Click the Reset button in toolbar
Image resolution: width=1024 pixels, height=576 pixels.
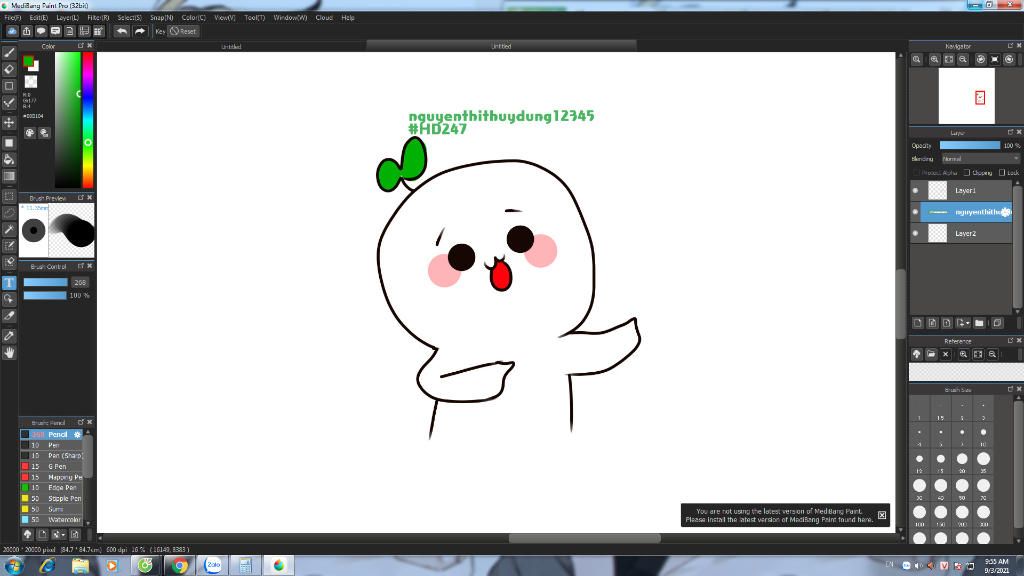pyautogui.click(x=184, y=31)
